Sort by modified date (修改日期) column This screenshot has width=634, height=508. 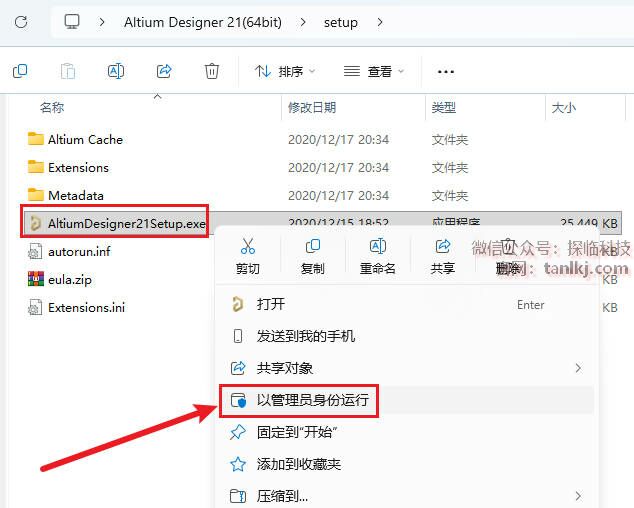[312, 108]
